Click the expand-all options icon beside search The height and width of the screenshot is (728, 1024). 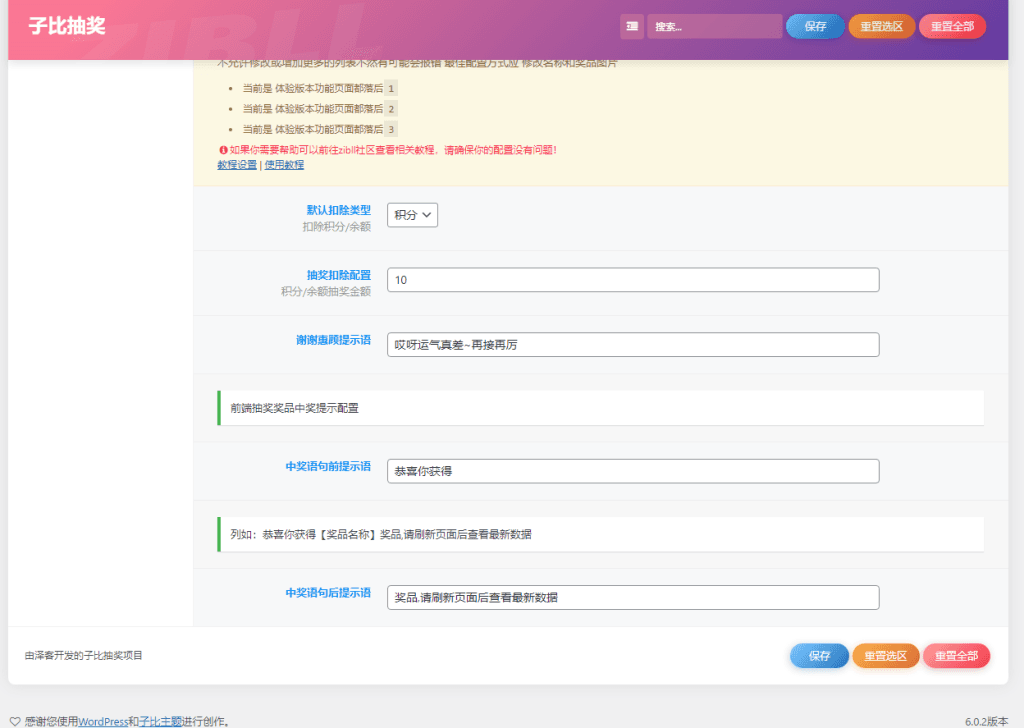631,27
